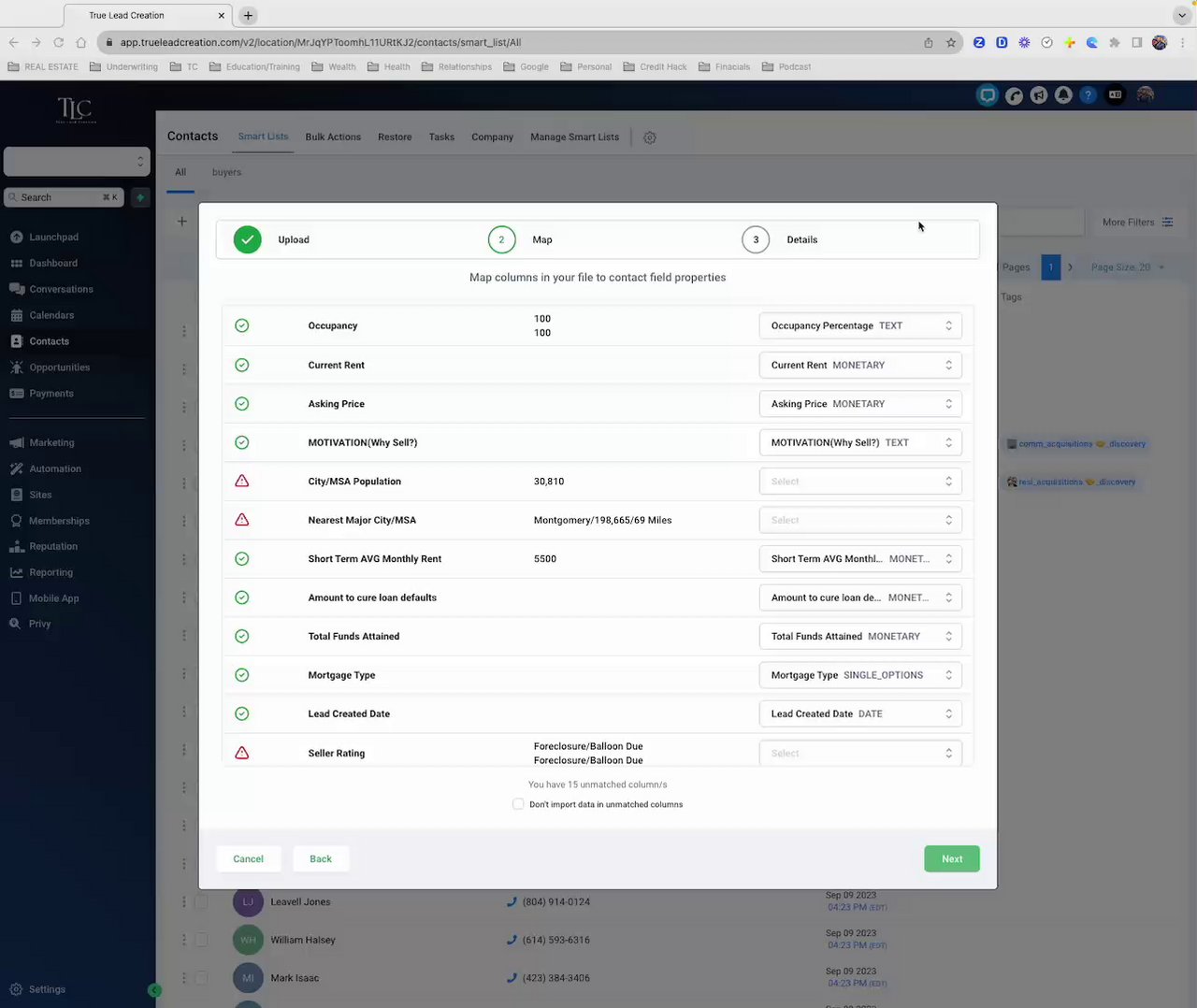Tick the checkbox for William Halsey
The image size is (1197, 1008).
(201, 940)
